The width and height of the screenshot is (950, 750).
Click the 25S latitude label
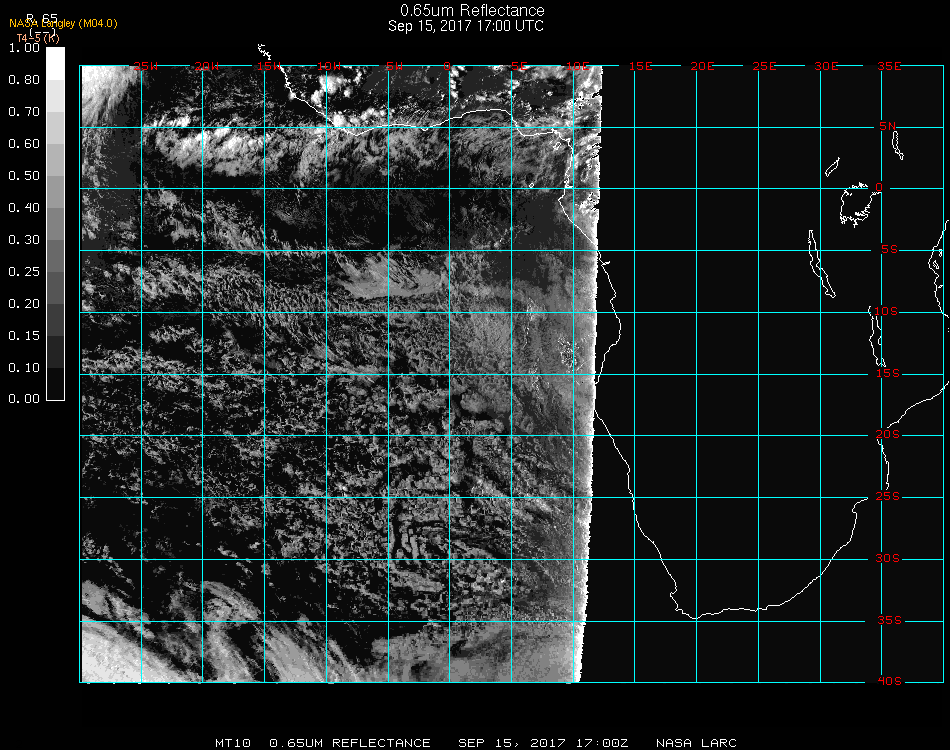coord(888,497)
